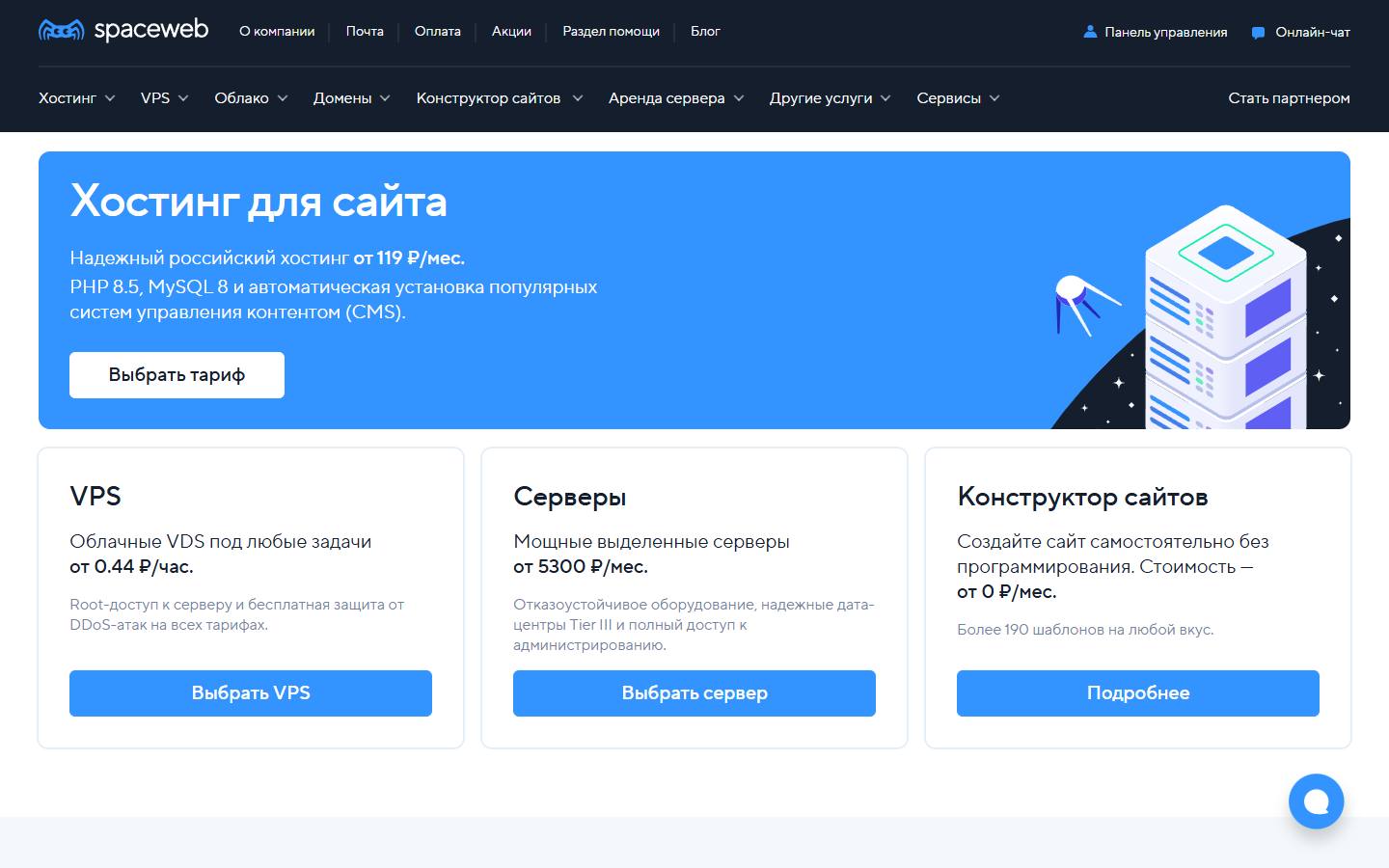This screenshot has height=868, width=1389.
Task: Open Раздел помощи
Action: [x=612, y=31]
